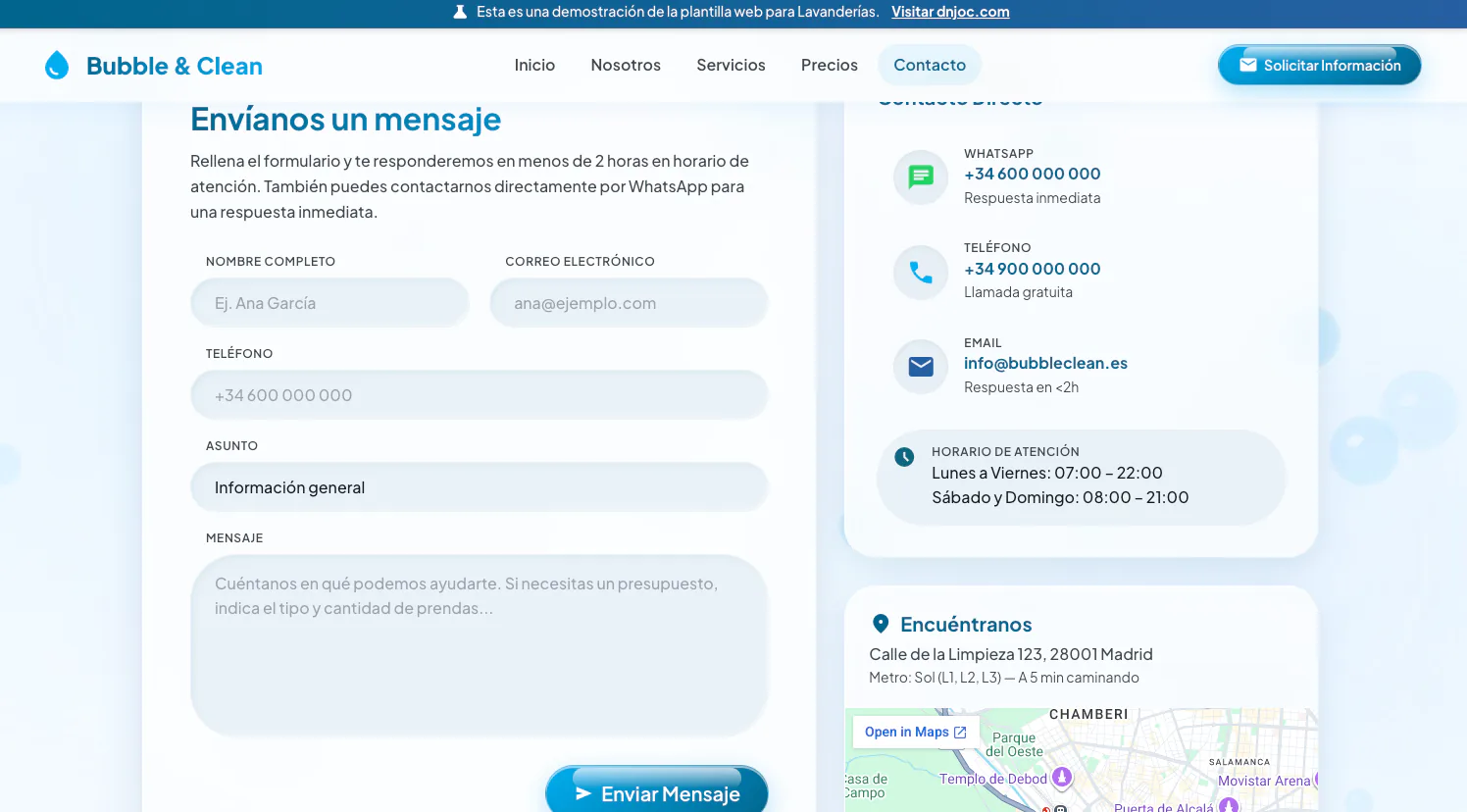Screen dimensions: 1467x812
Task: Click the Lunes a Viernes: 07:00 – 22:00 line
Action: [1047, 473]
